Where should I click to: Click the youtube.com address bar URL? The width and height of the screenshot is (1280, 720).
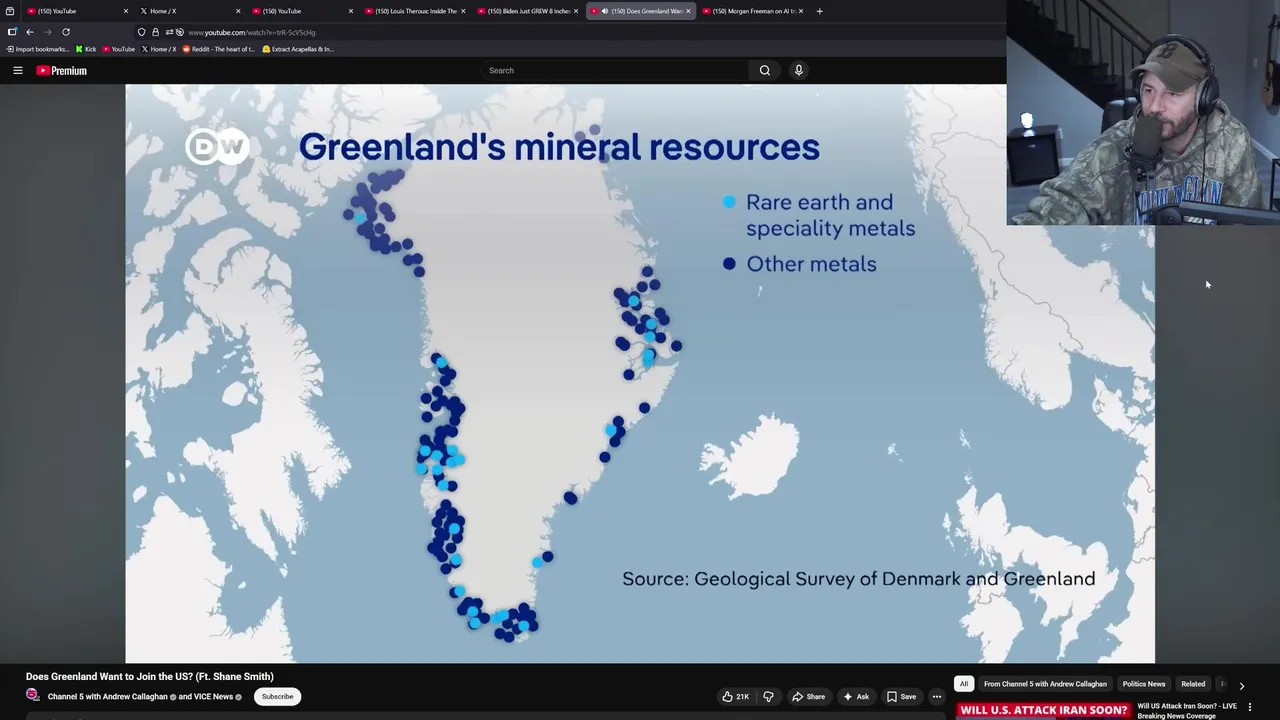pos(252,32)
